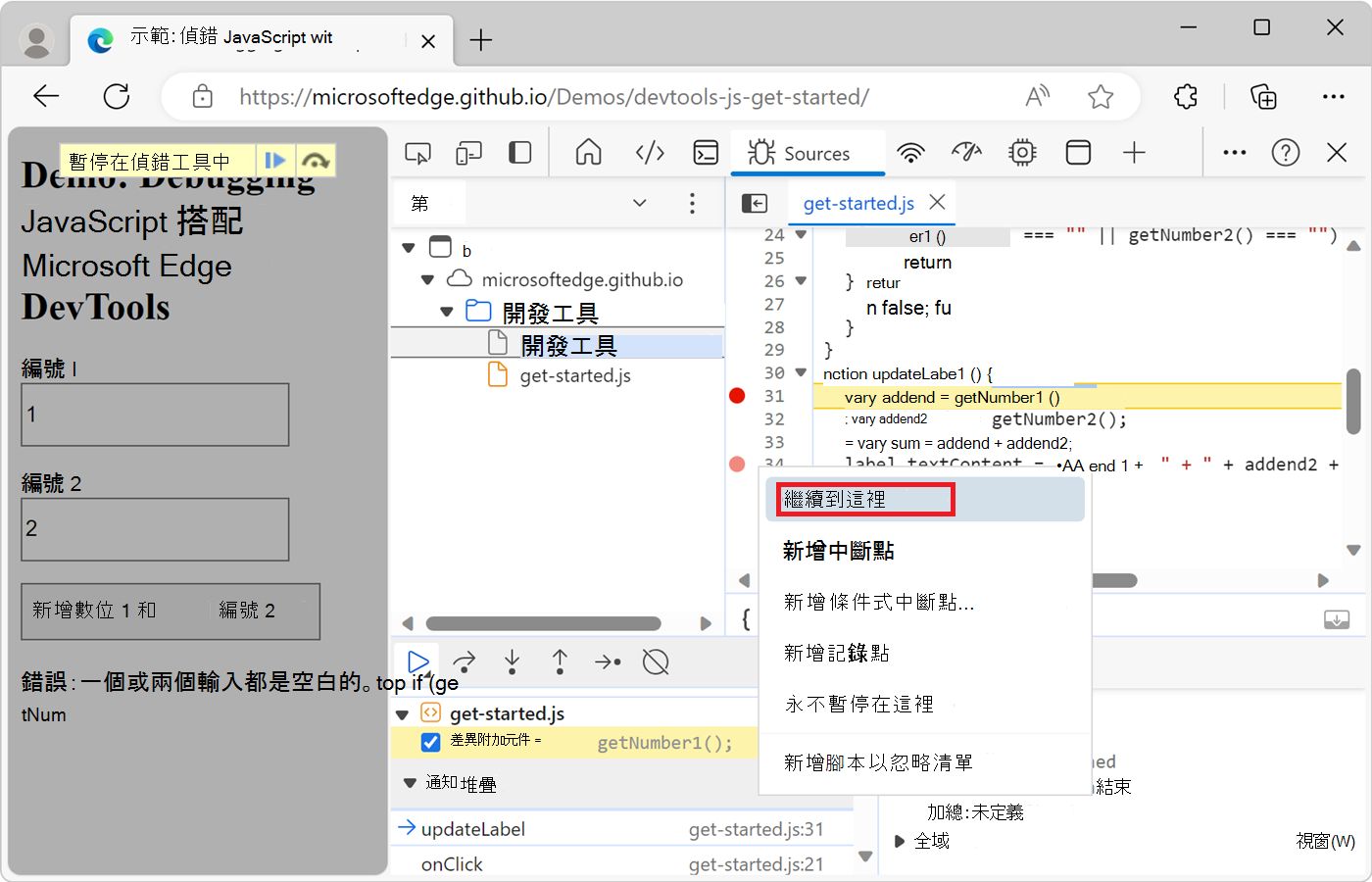Viewport: 1372px width, 882px height.
Task: Open browser extensions puzzle icon
Action: (x=1186, y=96)
